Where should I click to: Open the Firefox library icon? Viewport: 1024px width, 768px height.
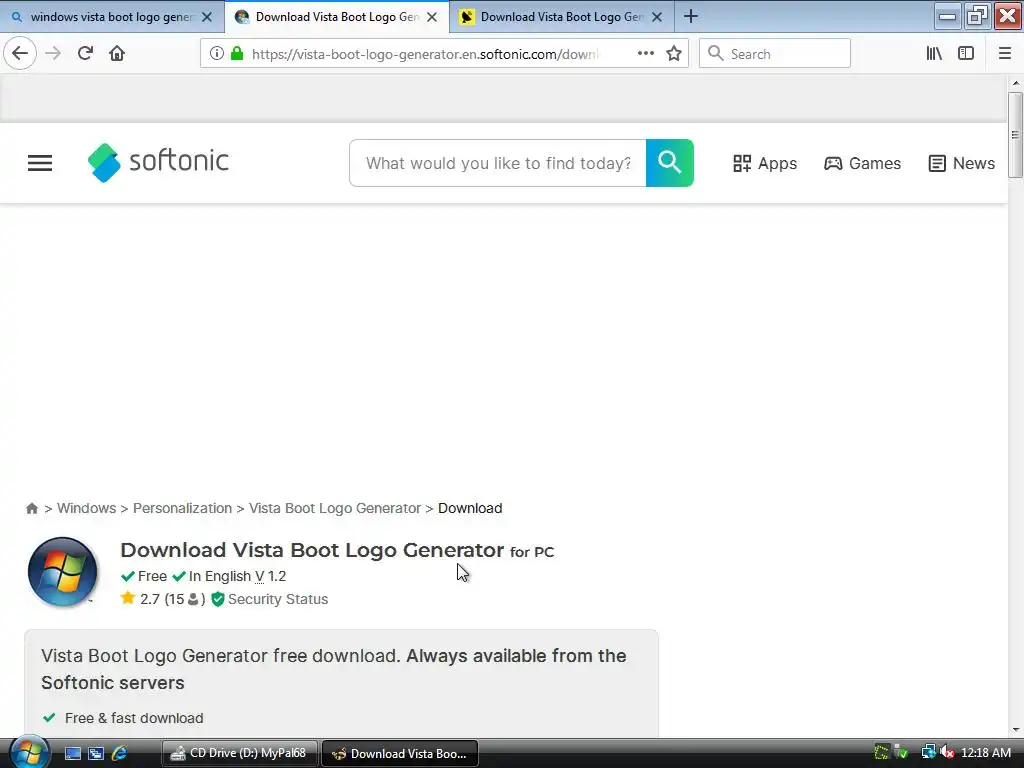tap(934, 54)
